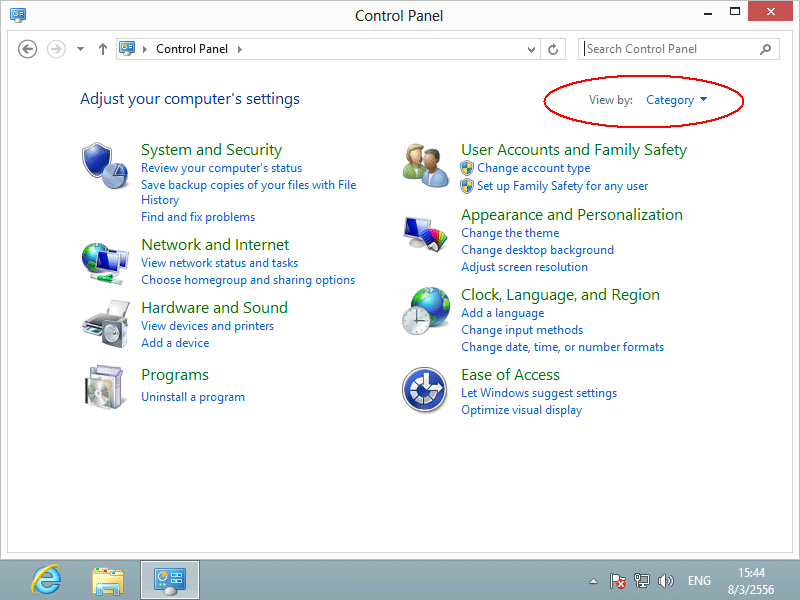Click Add a device link
Image resolution: width=800 pixels, height=600 pixels.
[175, 343]
